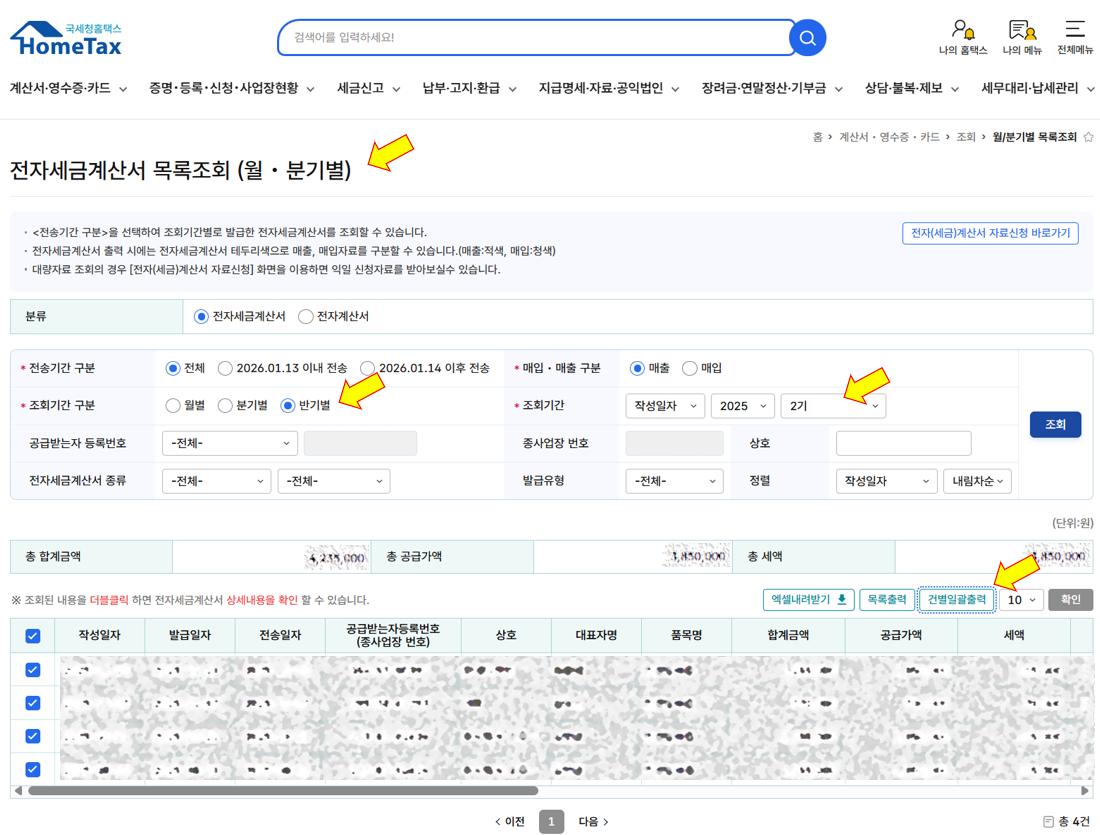
Task: Click the HomeTax logo
Action: (x=66, y=39)
